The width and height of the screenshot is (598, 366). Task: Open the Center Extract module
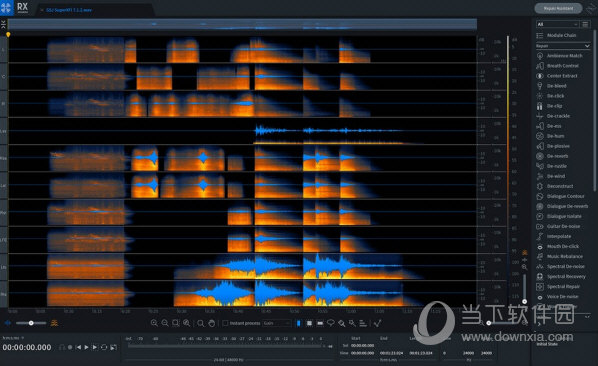point(557,76)
